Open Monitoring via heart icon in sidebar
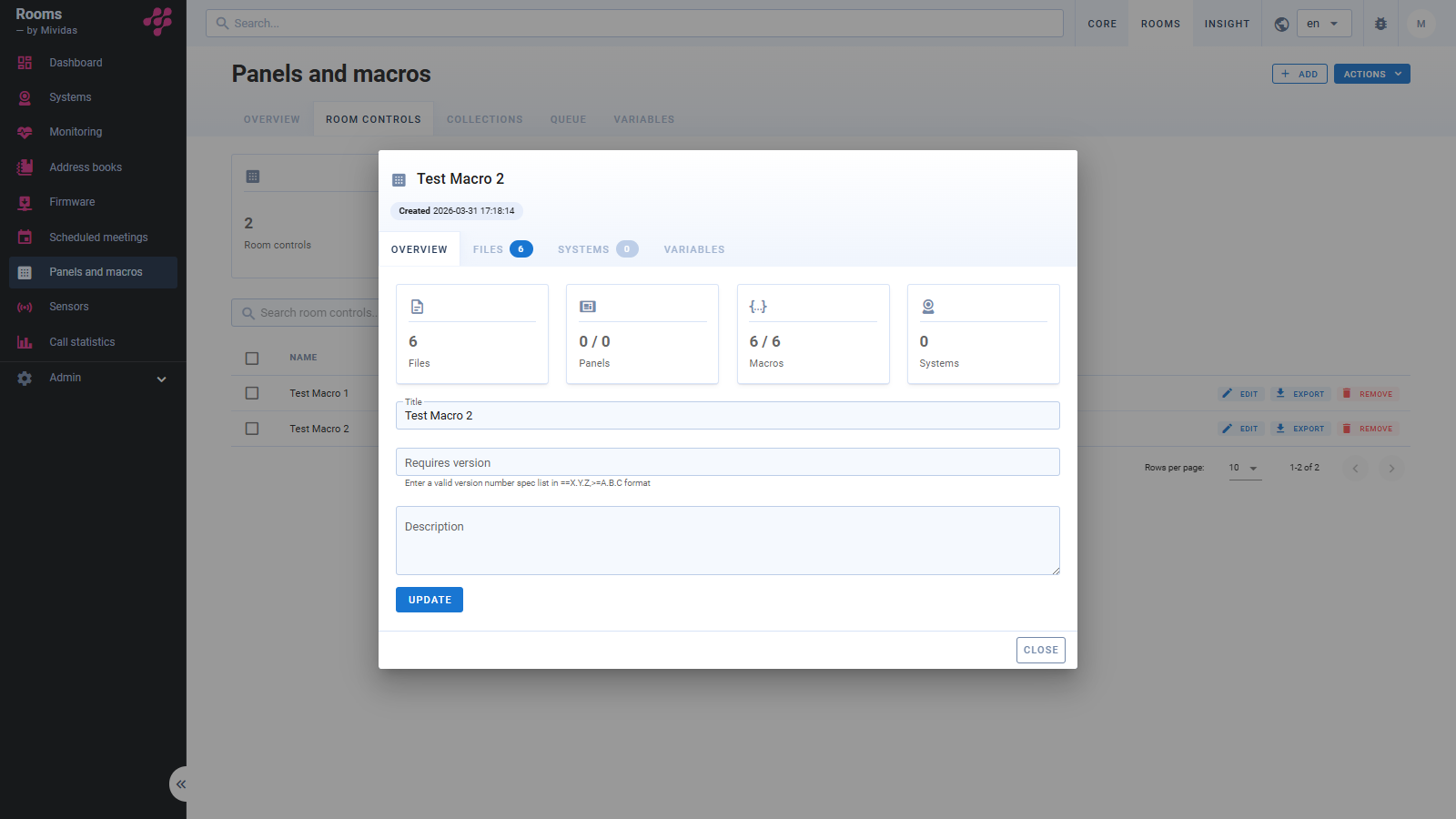This screenshot has height=819, width=1456. [x=25, y=132]
